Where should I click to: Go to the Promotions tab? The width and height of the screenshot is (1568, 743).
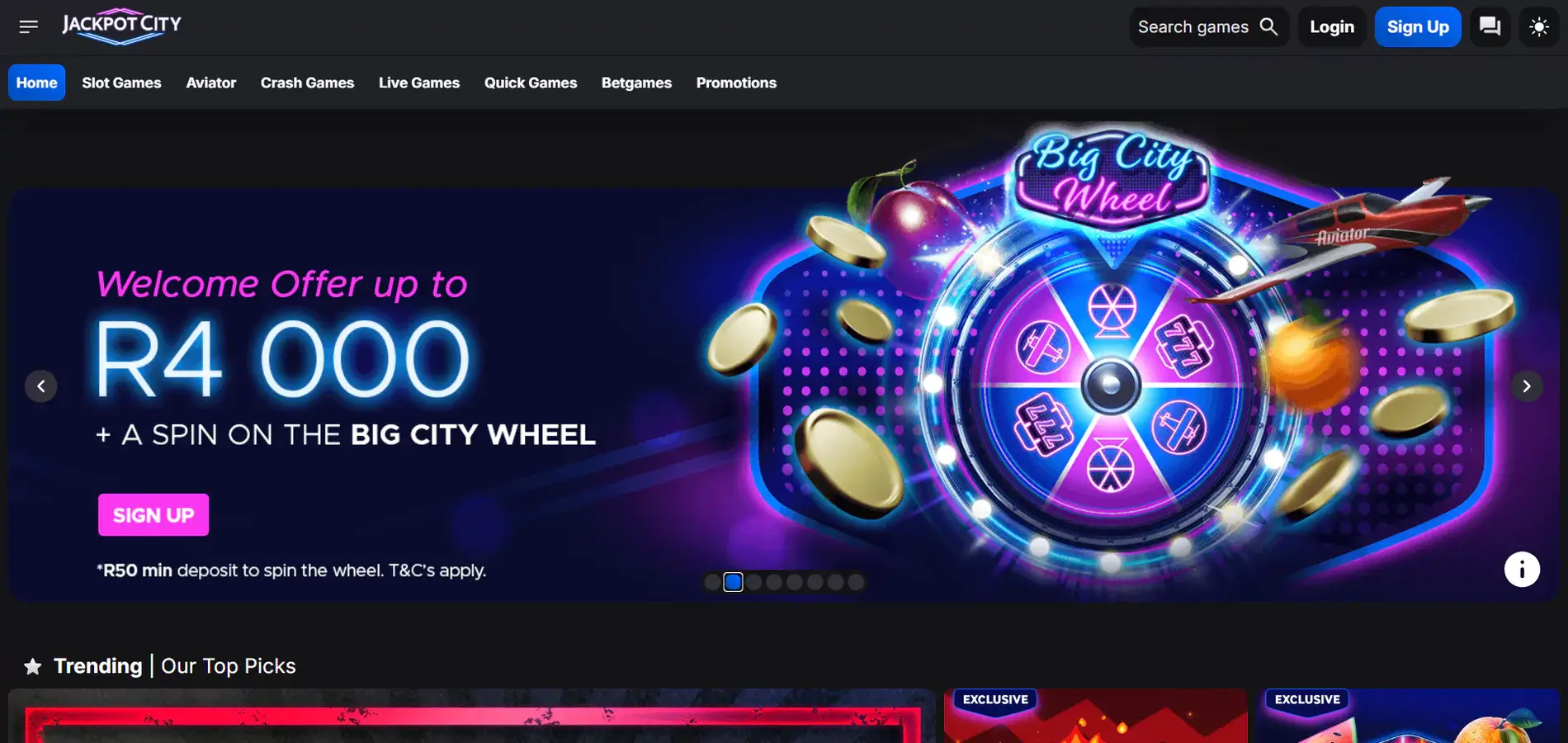(736, 83)
